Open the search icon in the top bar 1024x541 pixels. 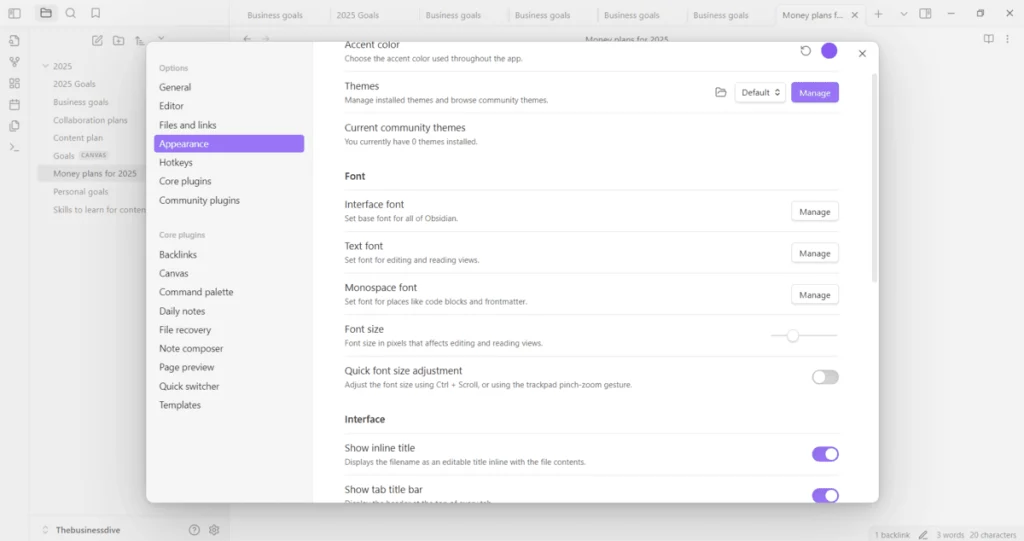coord(70,13)
